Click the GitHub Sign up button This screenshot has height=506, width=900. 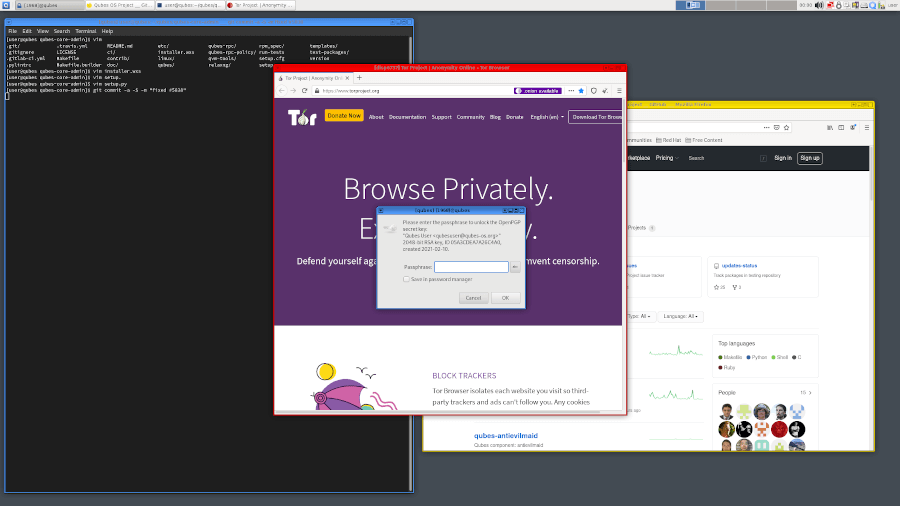(810, 158)
